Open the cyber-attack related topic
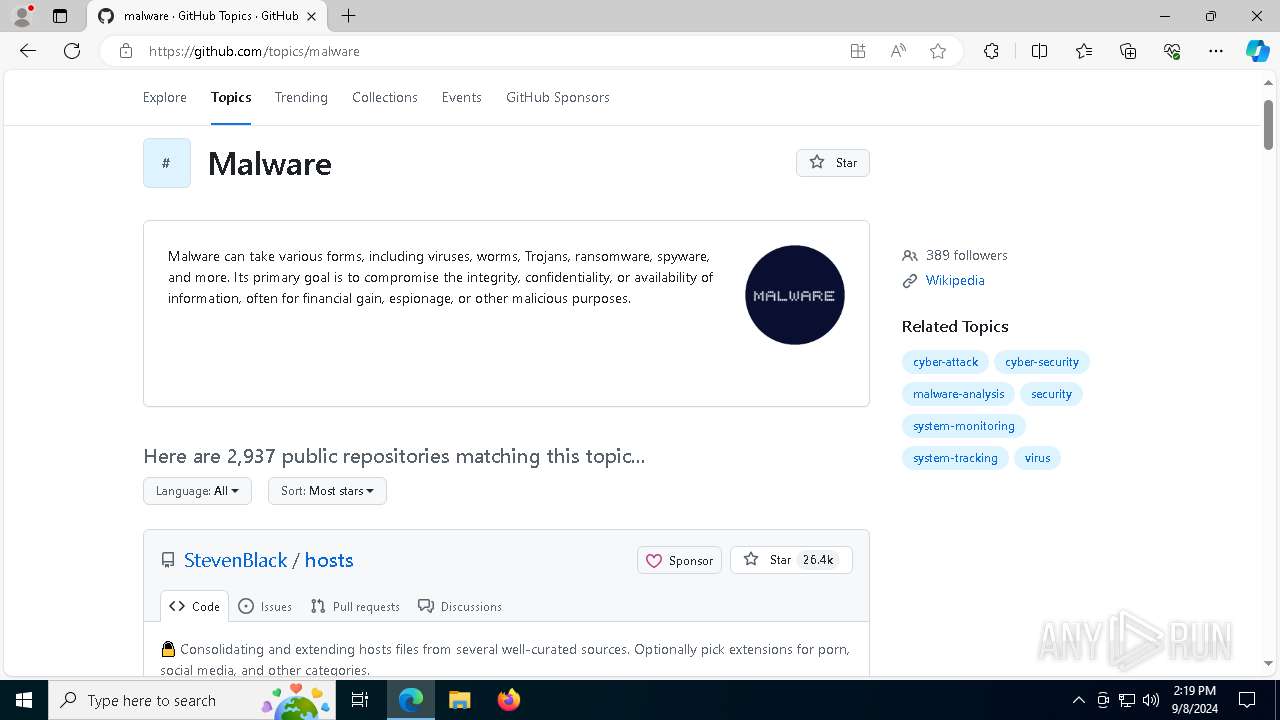Viewport: 1280px width, 720px height. click(945, 362)
